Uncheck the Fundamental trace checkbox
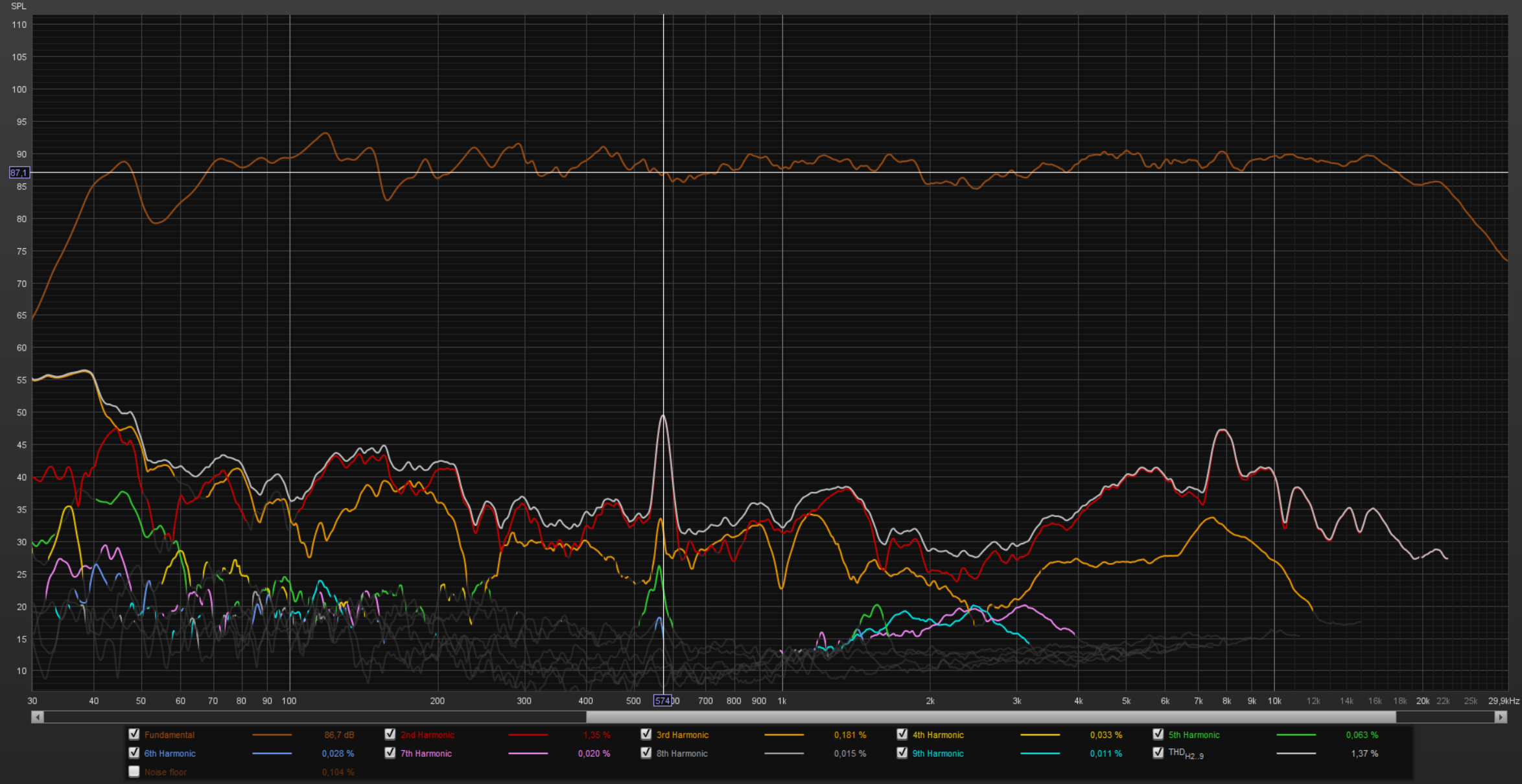 [x=134, y=734]
